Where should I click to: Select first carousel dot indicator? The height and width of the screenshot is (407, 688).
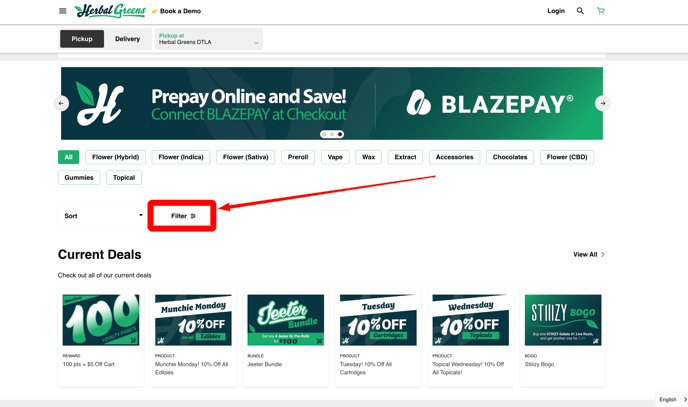click(324, 134)
